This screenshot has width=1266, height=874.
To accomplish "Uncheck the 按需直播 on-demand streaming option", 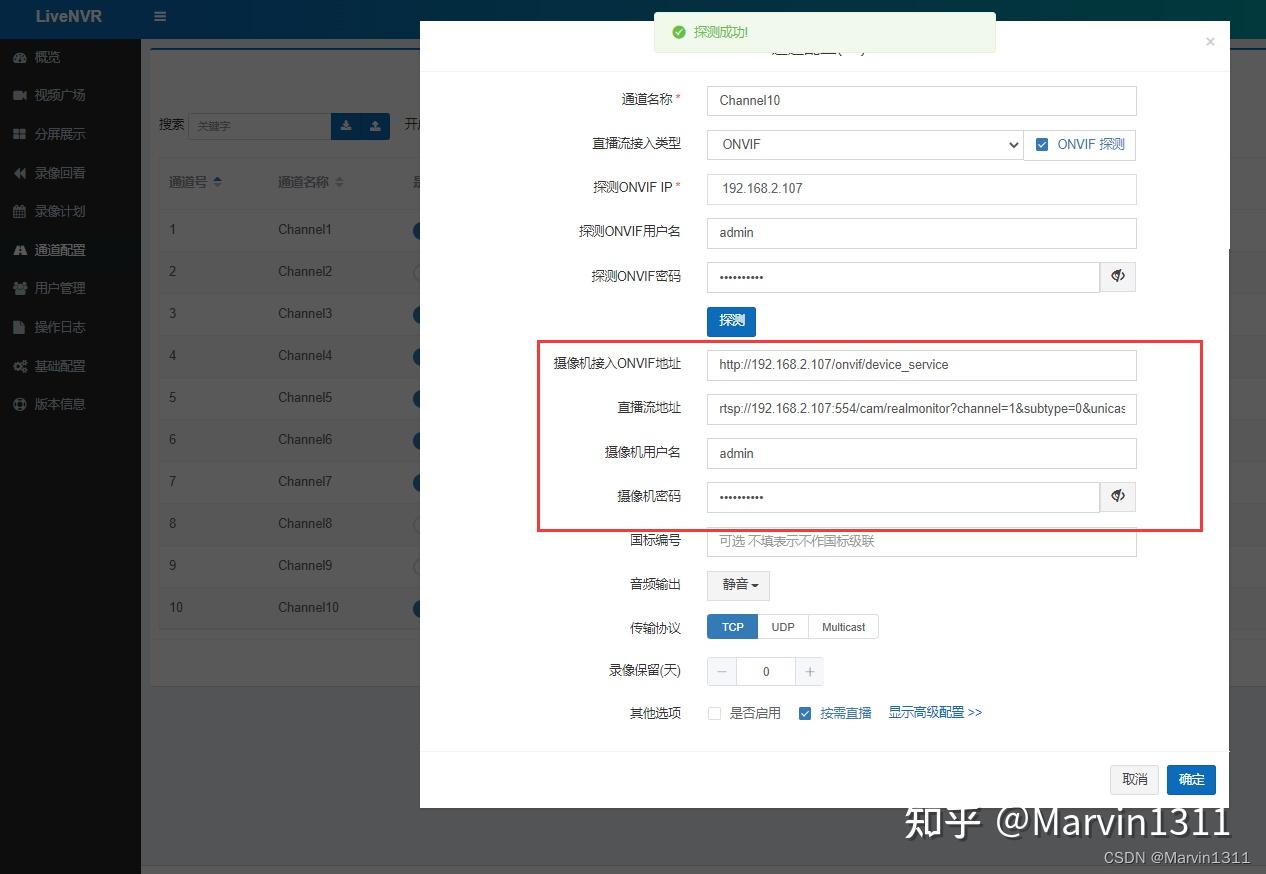I will 805,713.
